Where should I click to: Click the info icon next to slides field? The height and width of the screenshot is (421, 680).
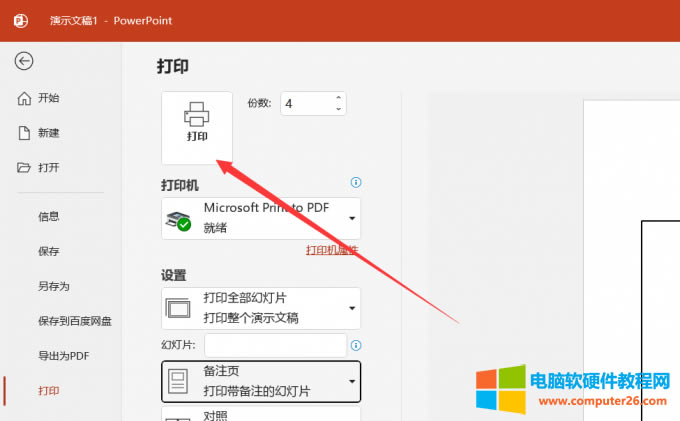point(355,345)
